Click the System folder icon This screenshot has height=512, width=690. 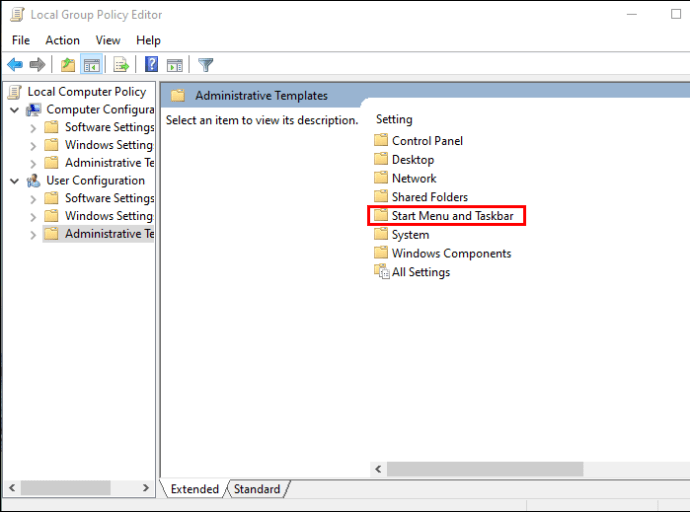point(381,234)
